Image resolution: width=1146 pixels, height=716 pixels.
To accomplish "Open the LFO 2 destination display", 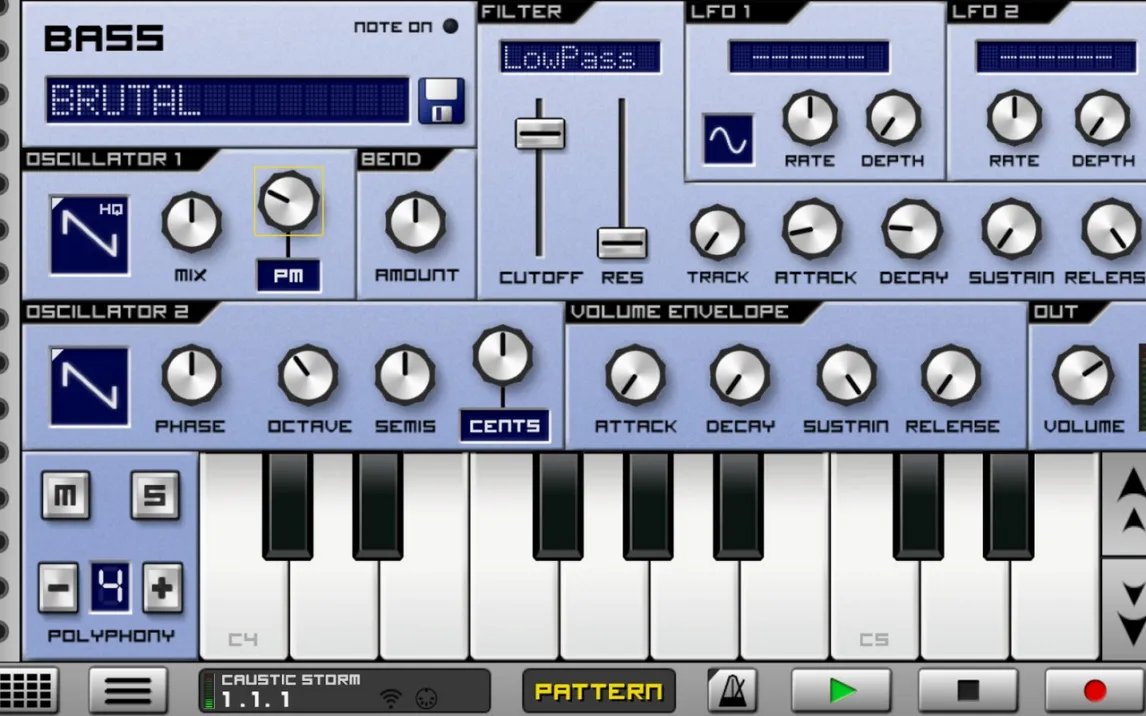I will (x=1055, y=57).
